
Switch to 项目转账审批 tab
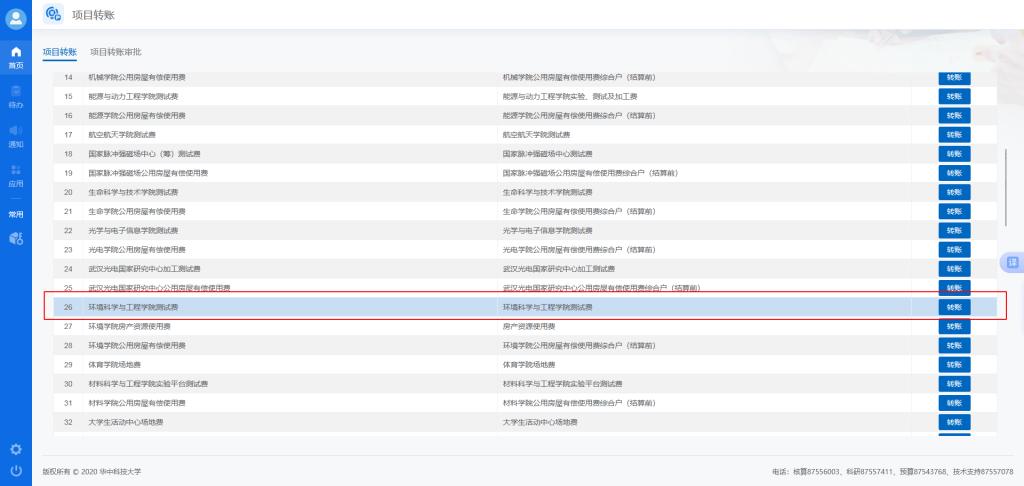[x=116, y=52]
